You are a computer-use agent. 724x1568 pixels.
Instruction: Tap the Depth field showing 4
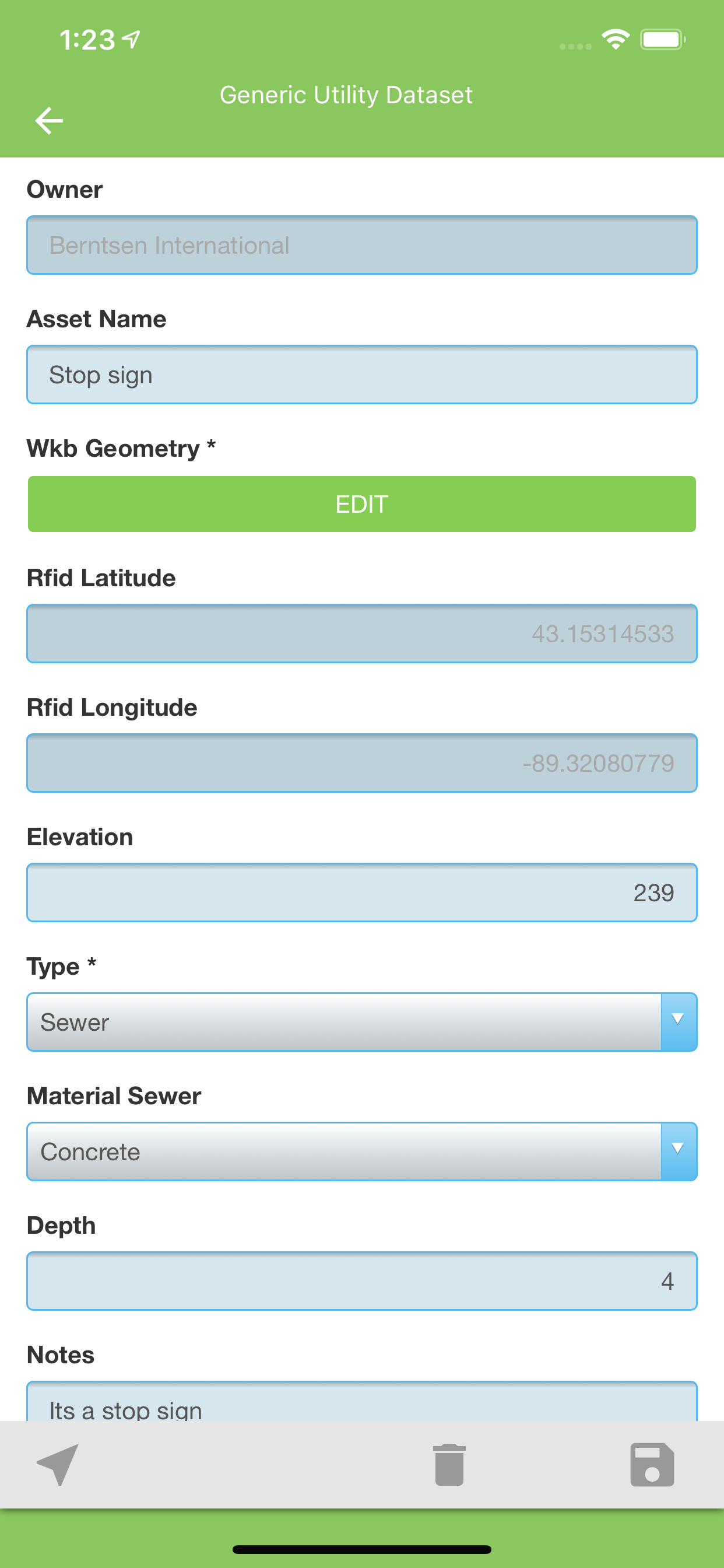[x=362, y=1280]
